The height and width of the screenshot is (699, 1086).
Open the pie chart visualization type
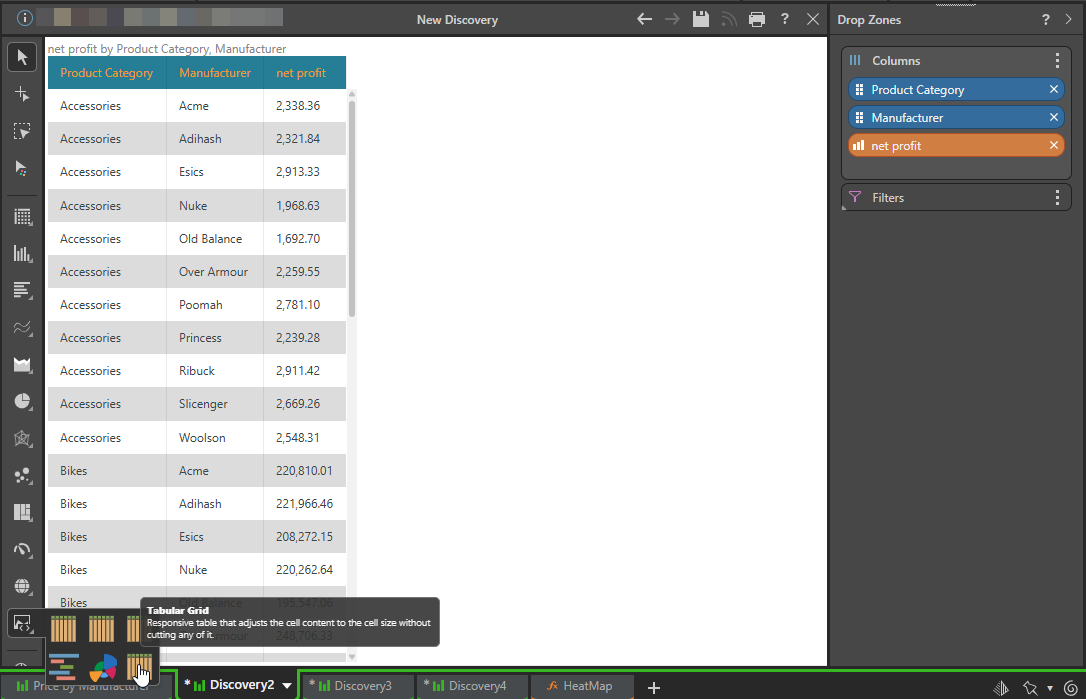pos(22,402)
